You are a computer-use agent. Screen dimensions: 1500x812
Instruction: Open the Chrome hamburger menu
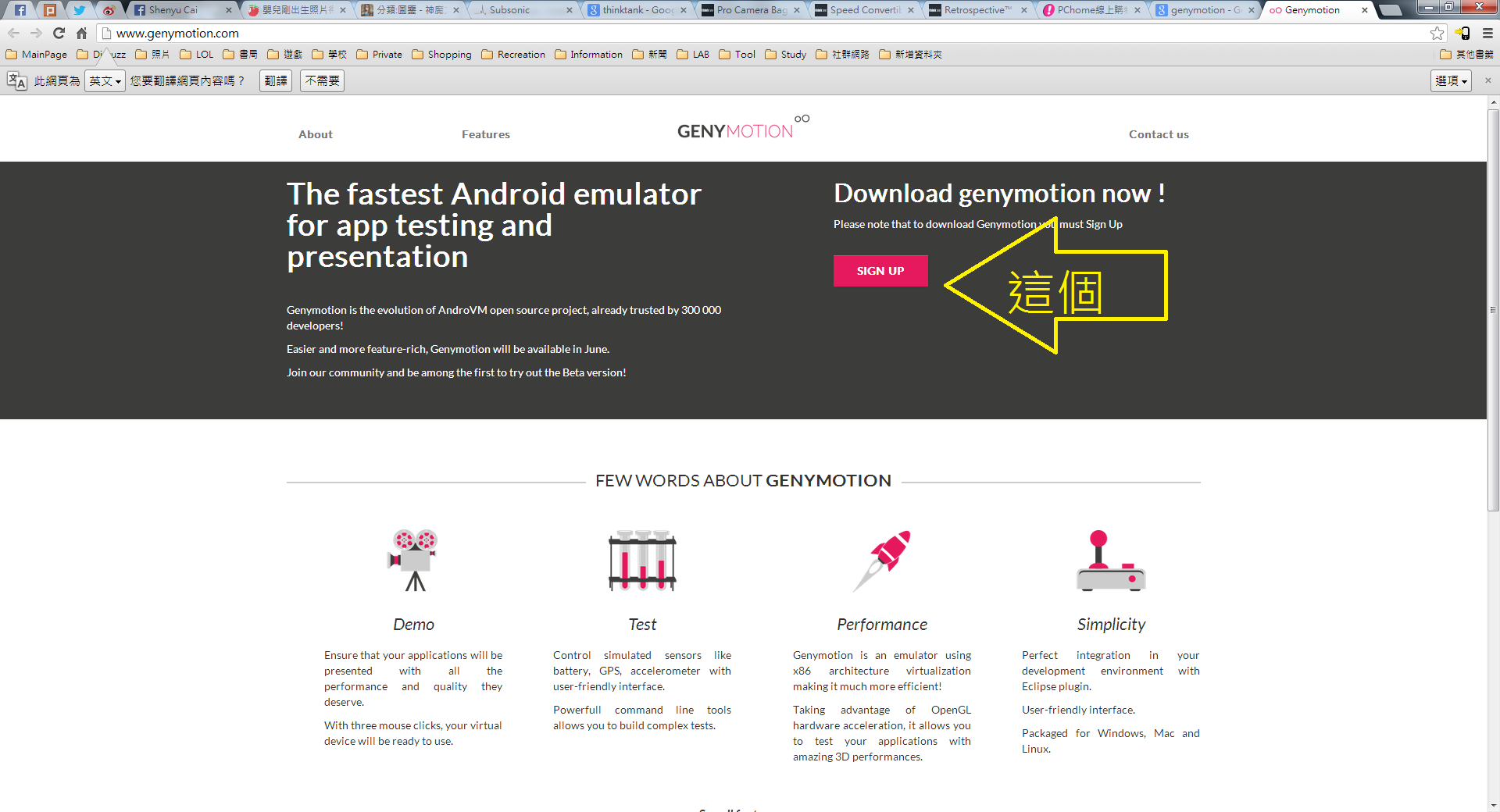pos(1487,33)
